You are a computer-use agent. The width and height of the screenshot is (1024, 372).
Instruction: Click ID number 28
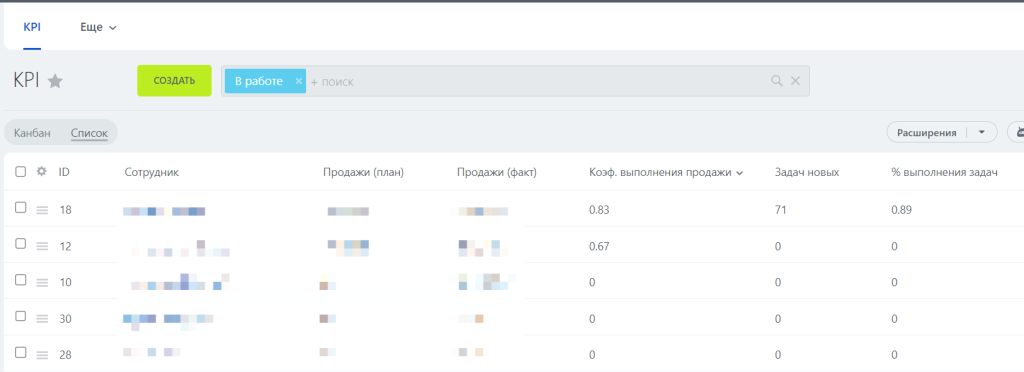click(65, 355)
